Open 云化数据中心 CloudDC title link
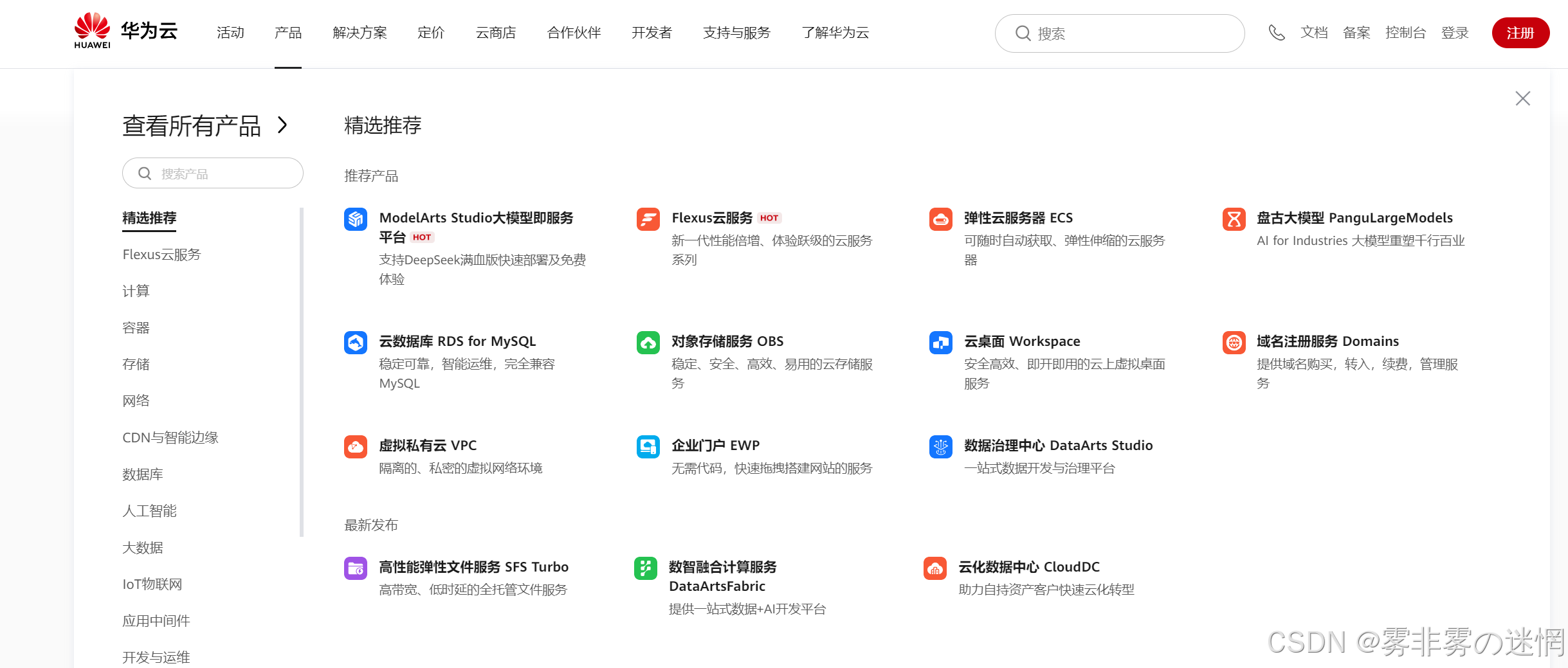 [1029, 567]
